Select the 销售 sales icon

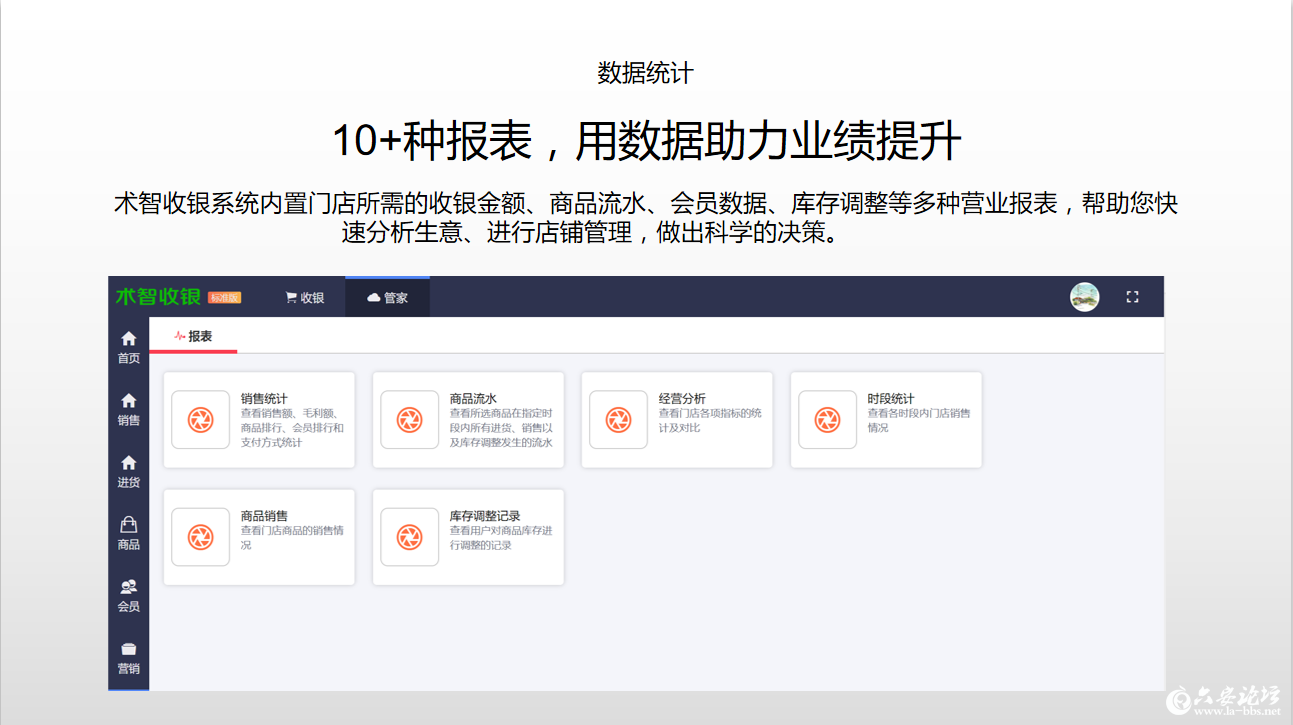(x=128, y=400)
